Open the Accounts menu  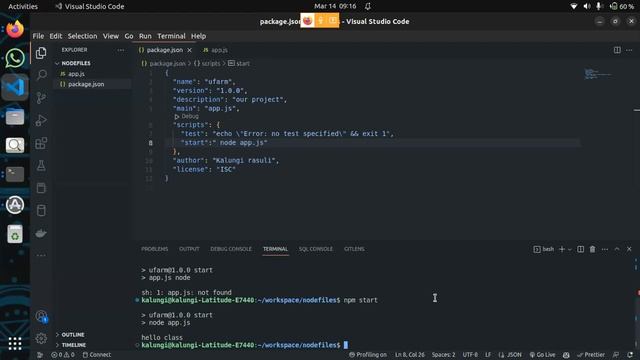click(x=41, y=316)
